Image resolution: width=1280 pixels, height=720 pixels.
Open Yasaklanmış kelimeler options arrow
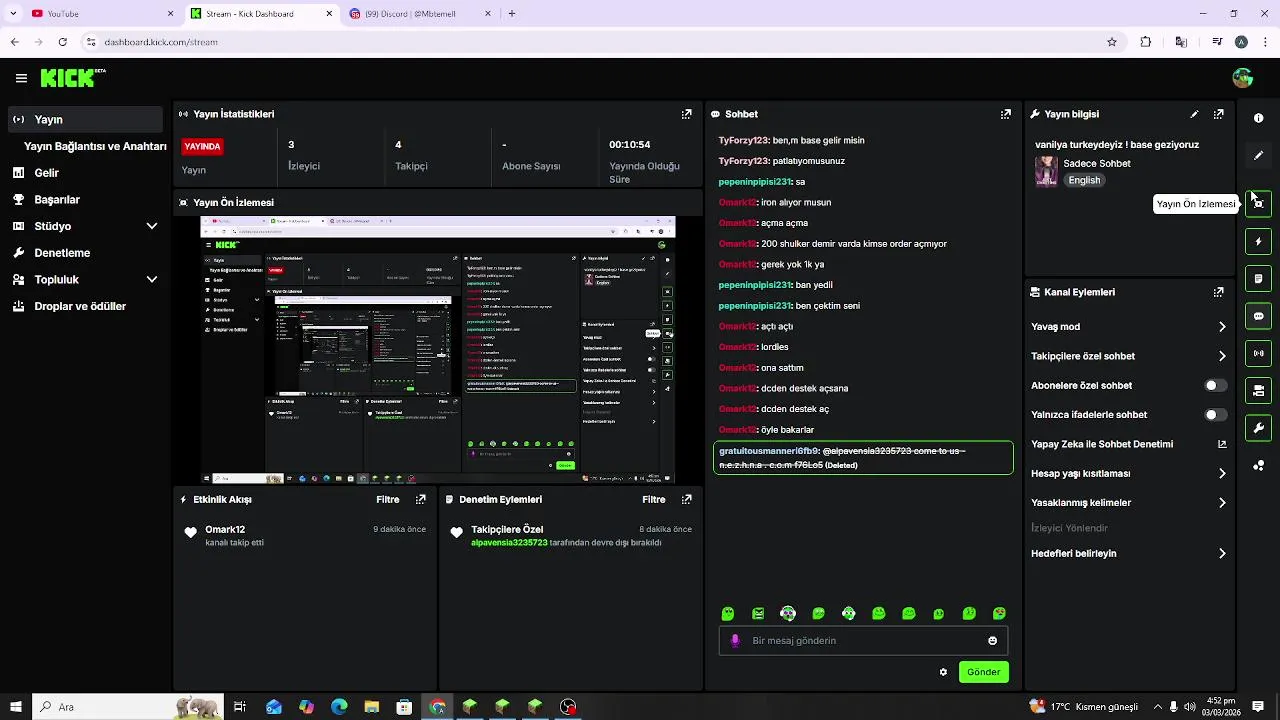[x=1222, y=503]
